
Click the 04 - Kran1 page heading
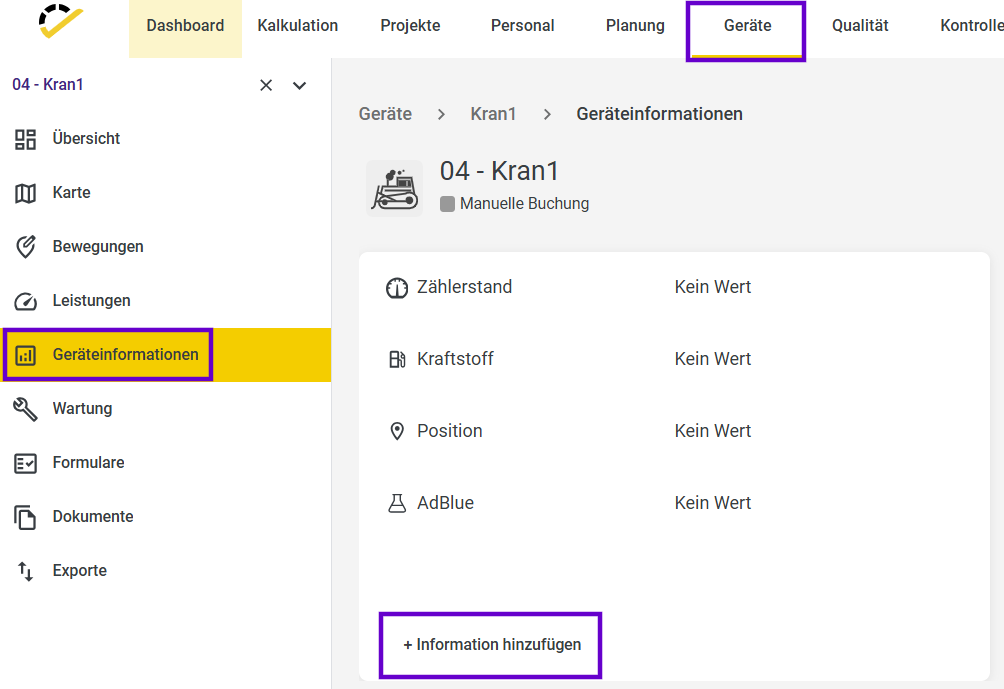tap(499, 172)
